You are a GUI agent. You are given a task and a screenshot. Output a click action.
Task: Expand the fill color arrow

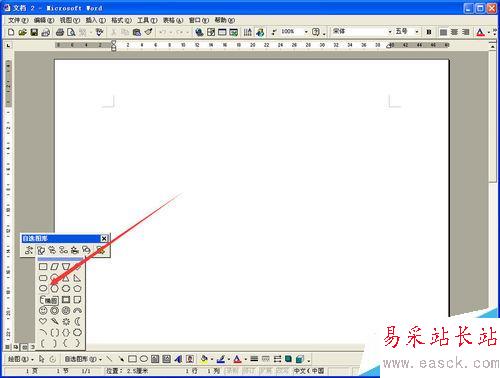tap(212, 359)
